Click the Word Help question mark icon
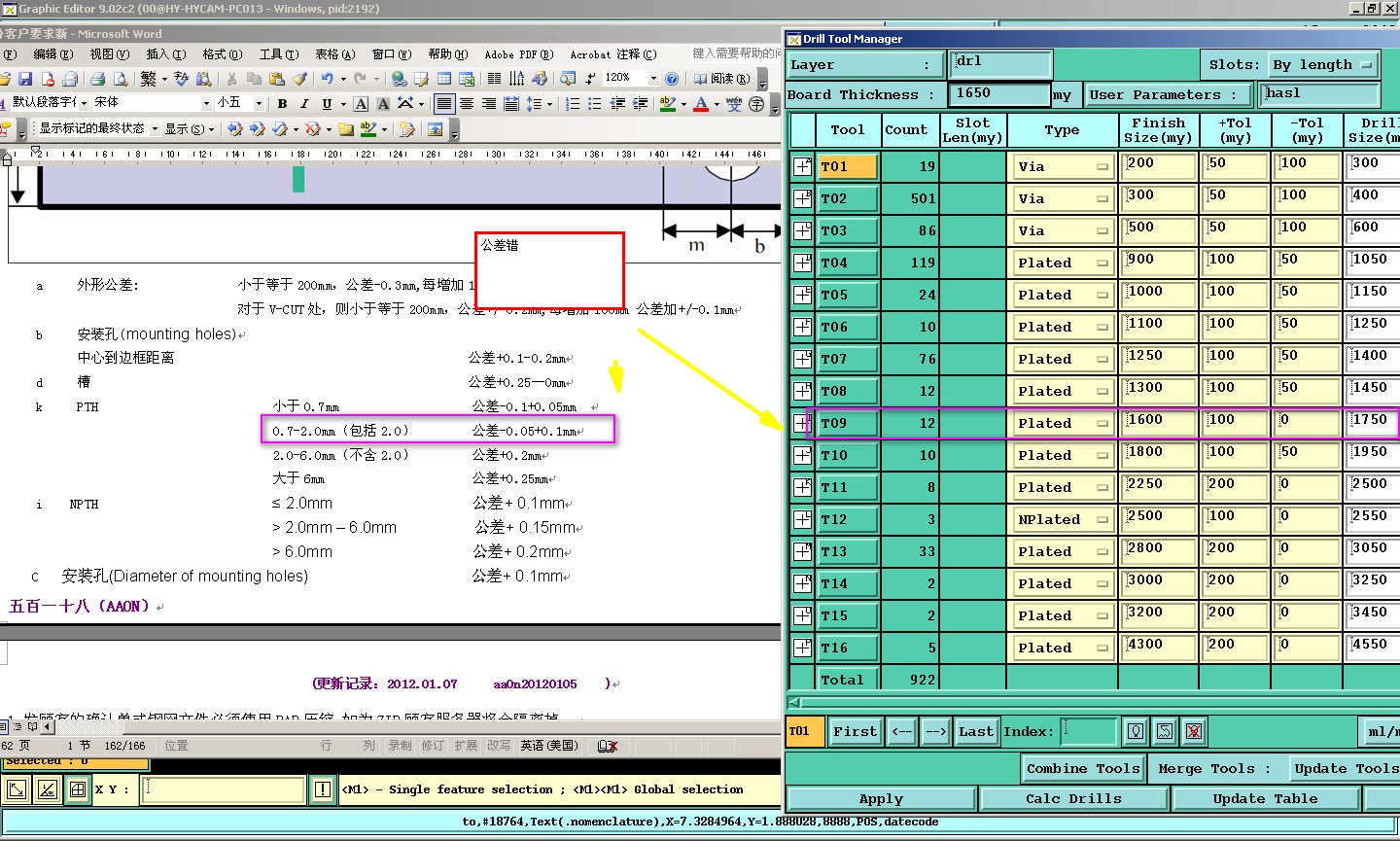The height and width of the screenshot is (841, 1400). [x=671, y=79]
